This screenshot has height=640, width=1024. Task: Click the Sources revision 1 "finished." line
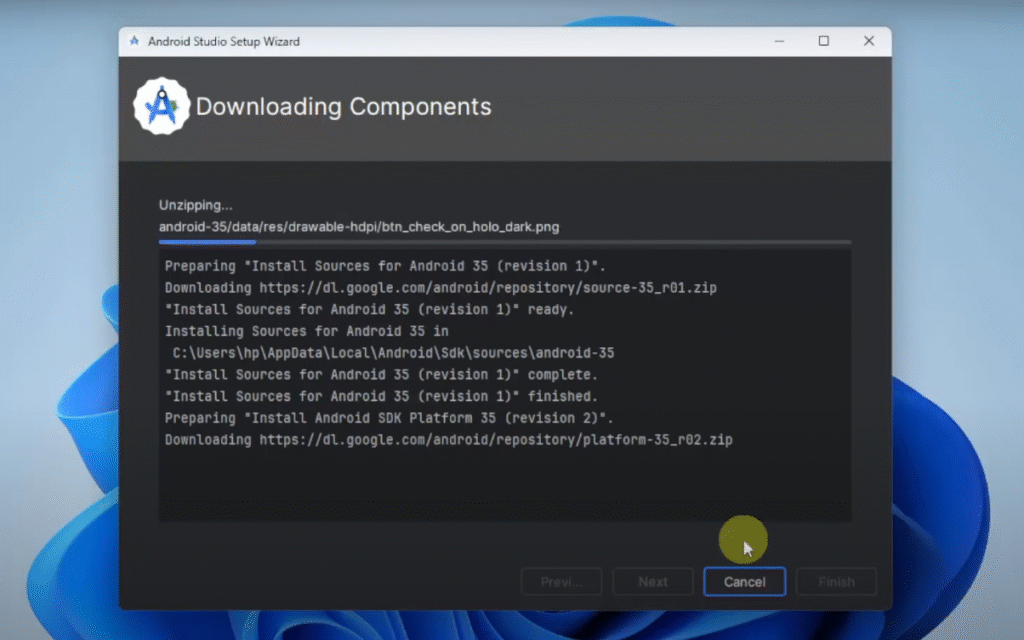pyautogui.click(x=381, y=396)
